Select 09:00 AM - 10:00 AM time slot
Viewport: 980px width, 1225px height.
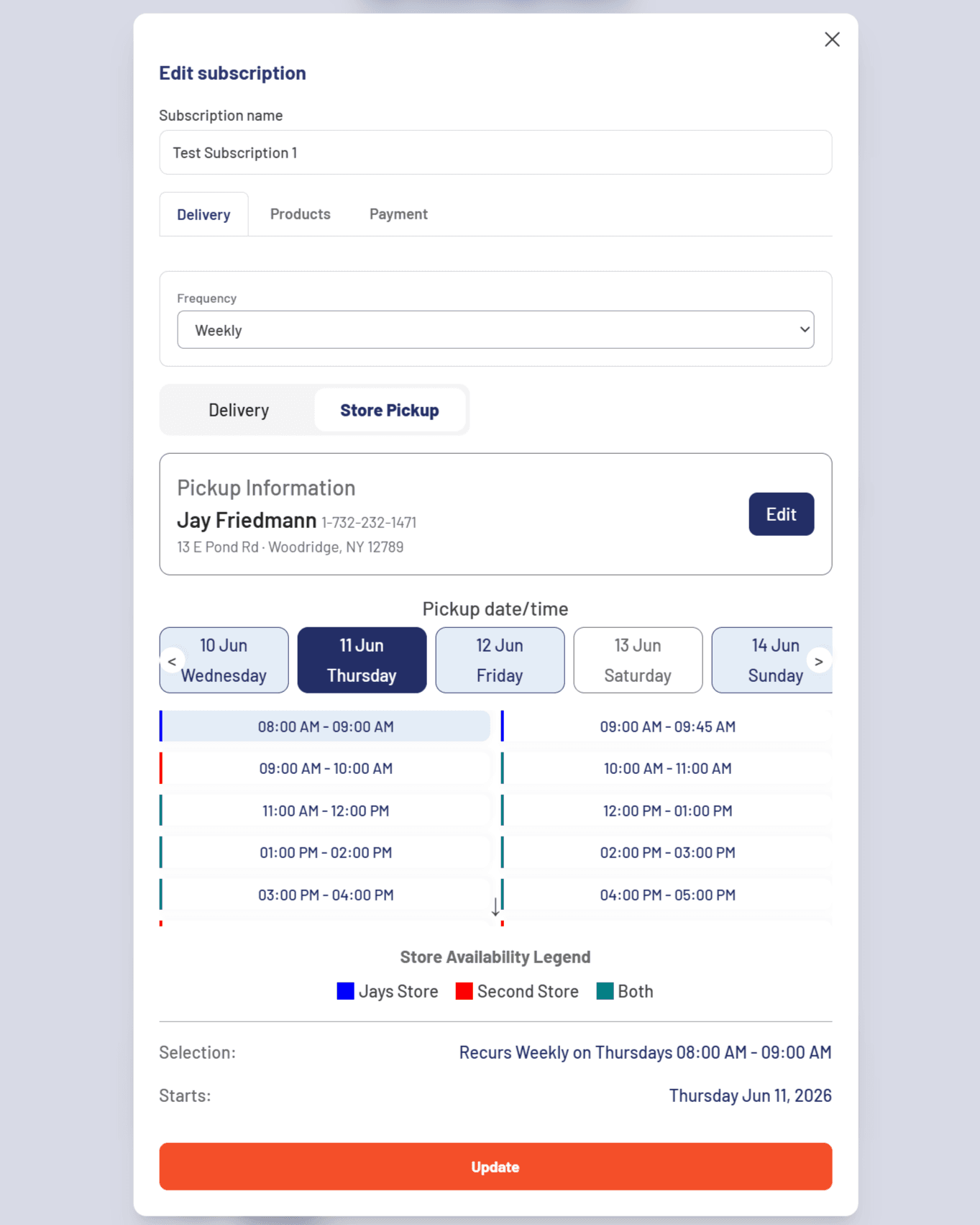point(326,768)
